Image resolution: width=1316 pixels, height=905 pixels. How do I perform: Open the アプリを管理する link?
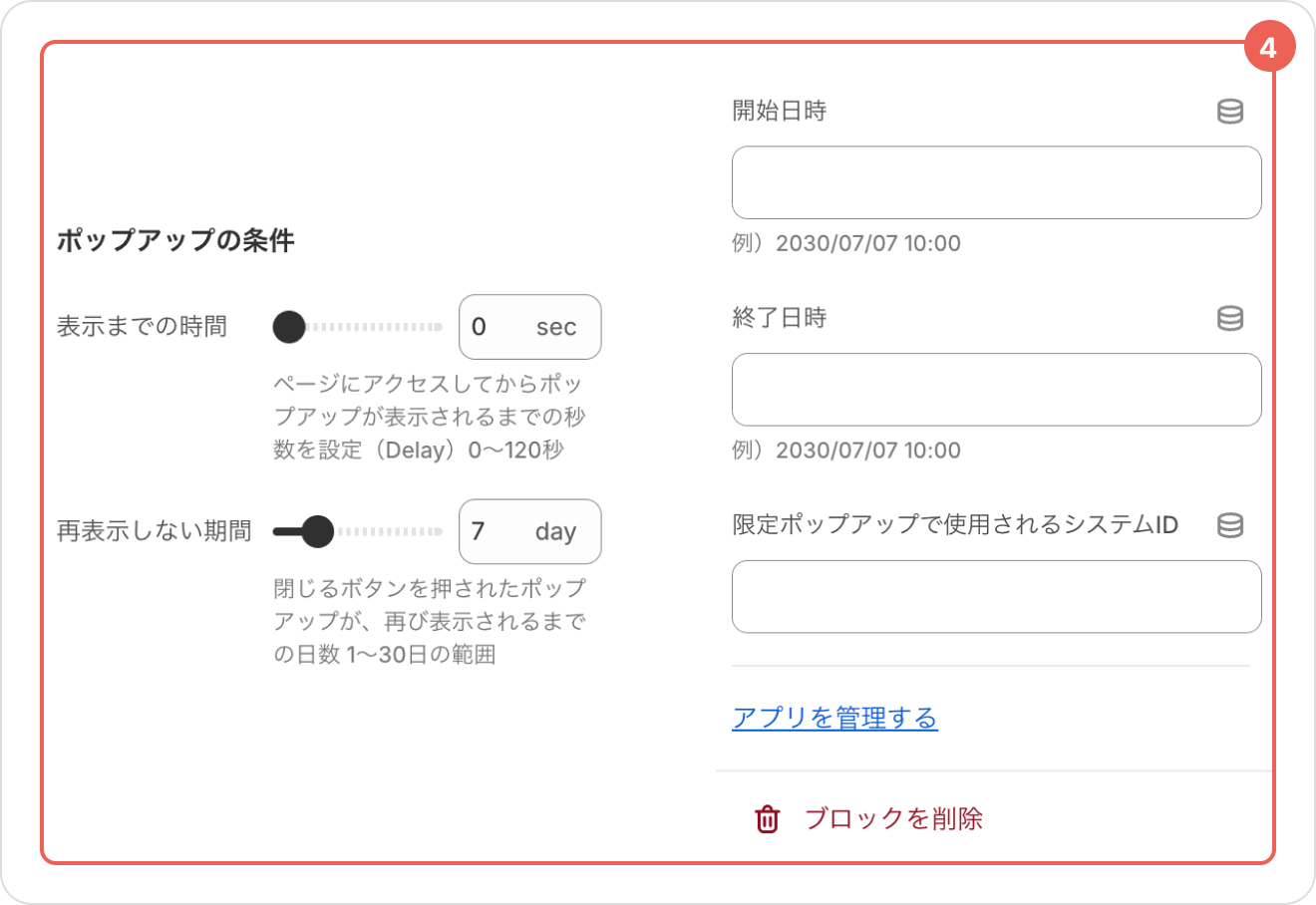click(x=834, y=718)
